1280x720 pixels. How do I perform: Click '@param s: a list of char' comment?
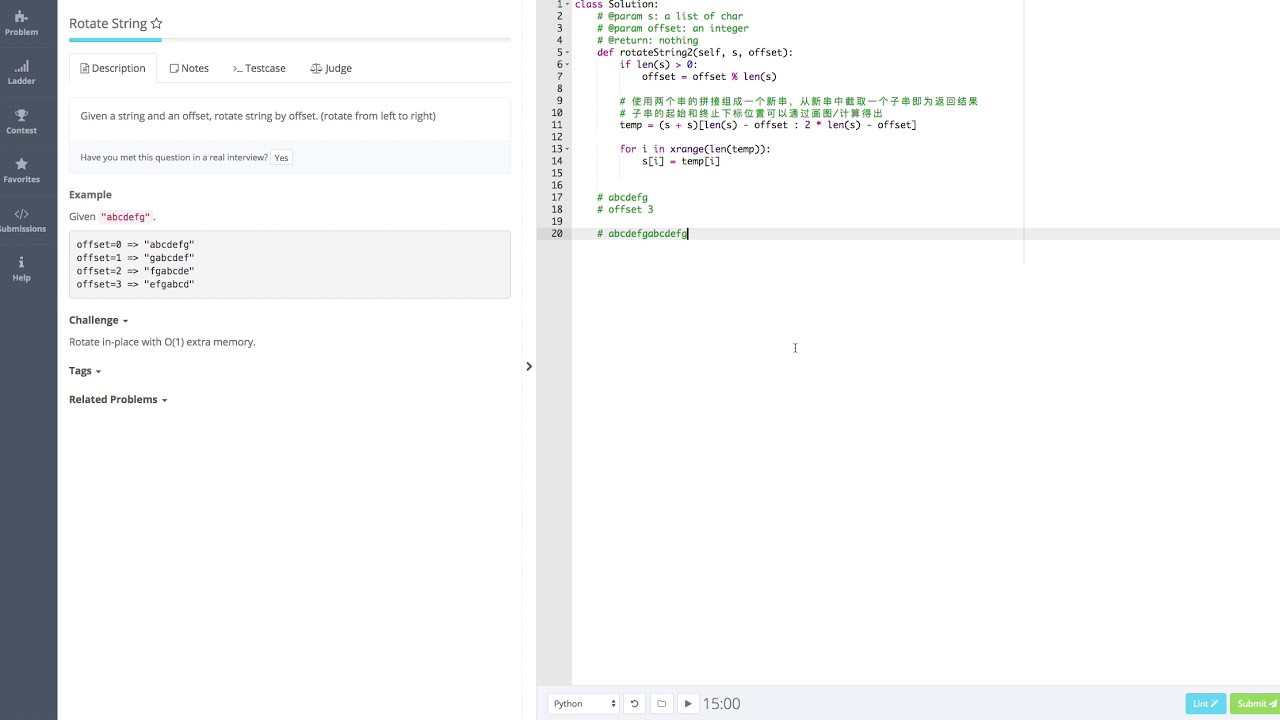[x=669, y=17]
